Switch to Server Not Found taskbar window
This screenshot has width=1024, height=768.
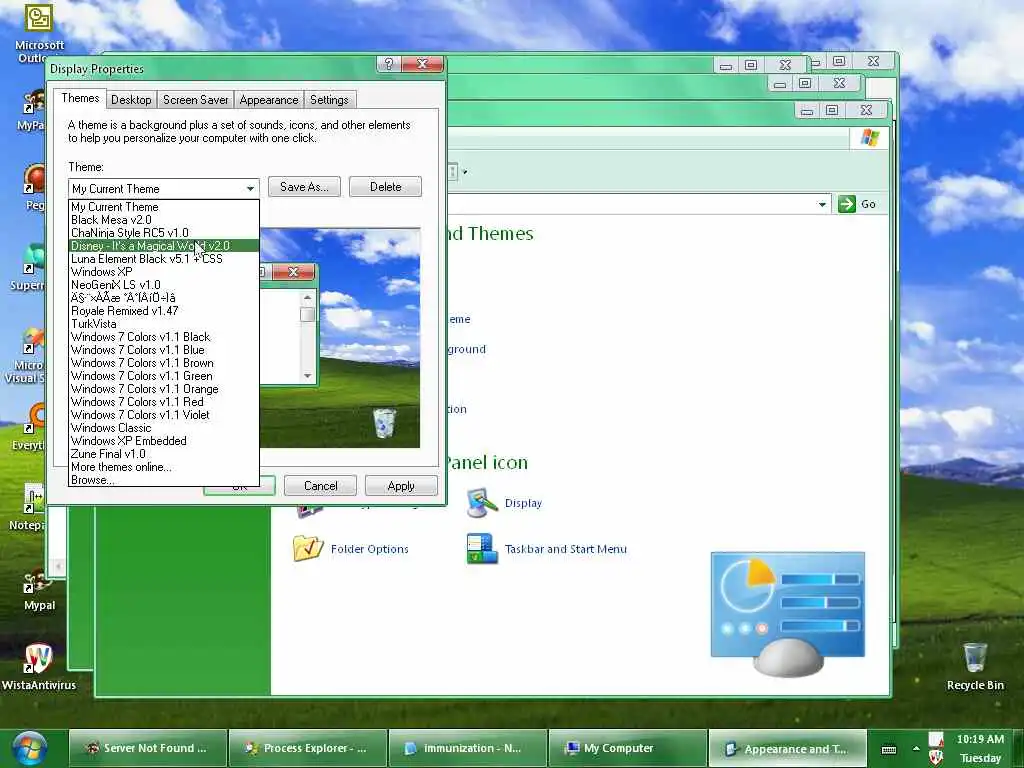tap(148, 748)
